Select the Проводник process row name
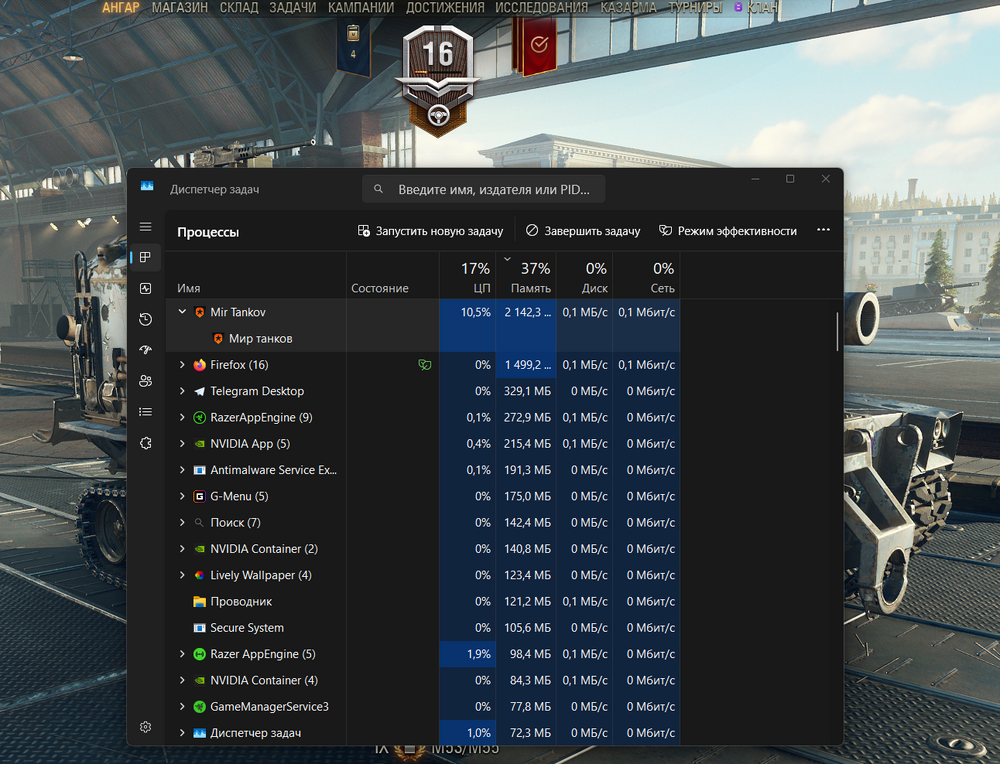1000x764 pixels. pos(241,601)
